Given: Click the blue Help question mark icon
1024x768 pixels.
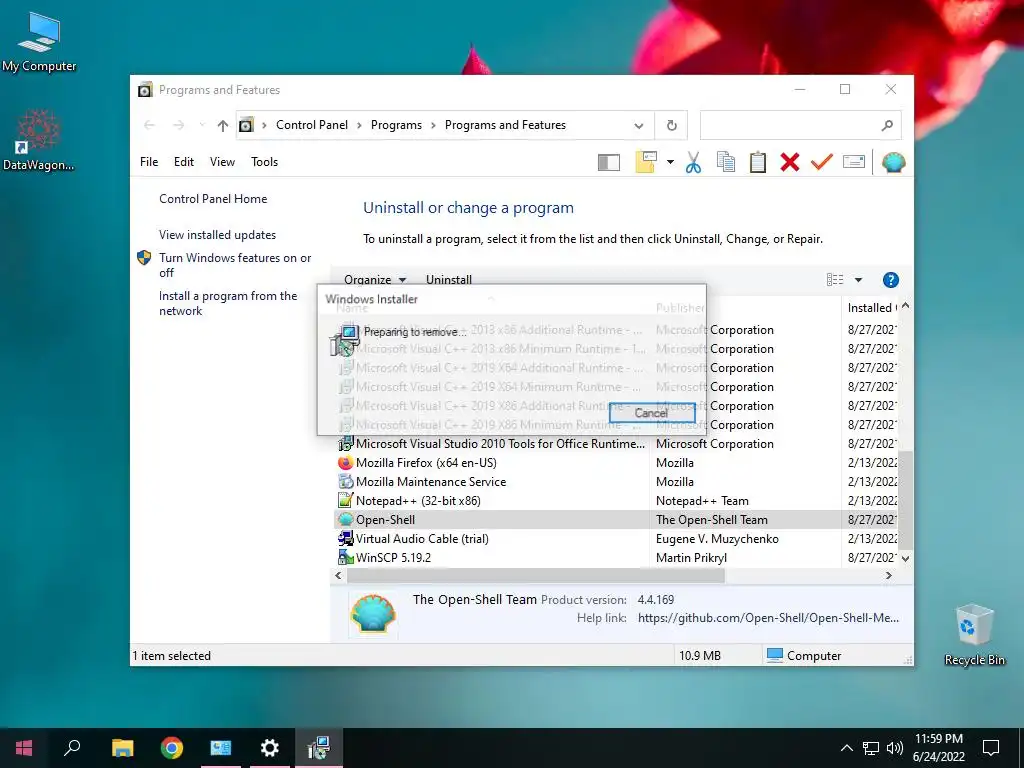Looking at the screenshot, I should 890,280.
